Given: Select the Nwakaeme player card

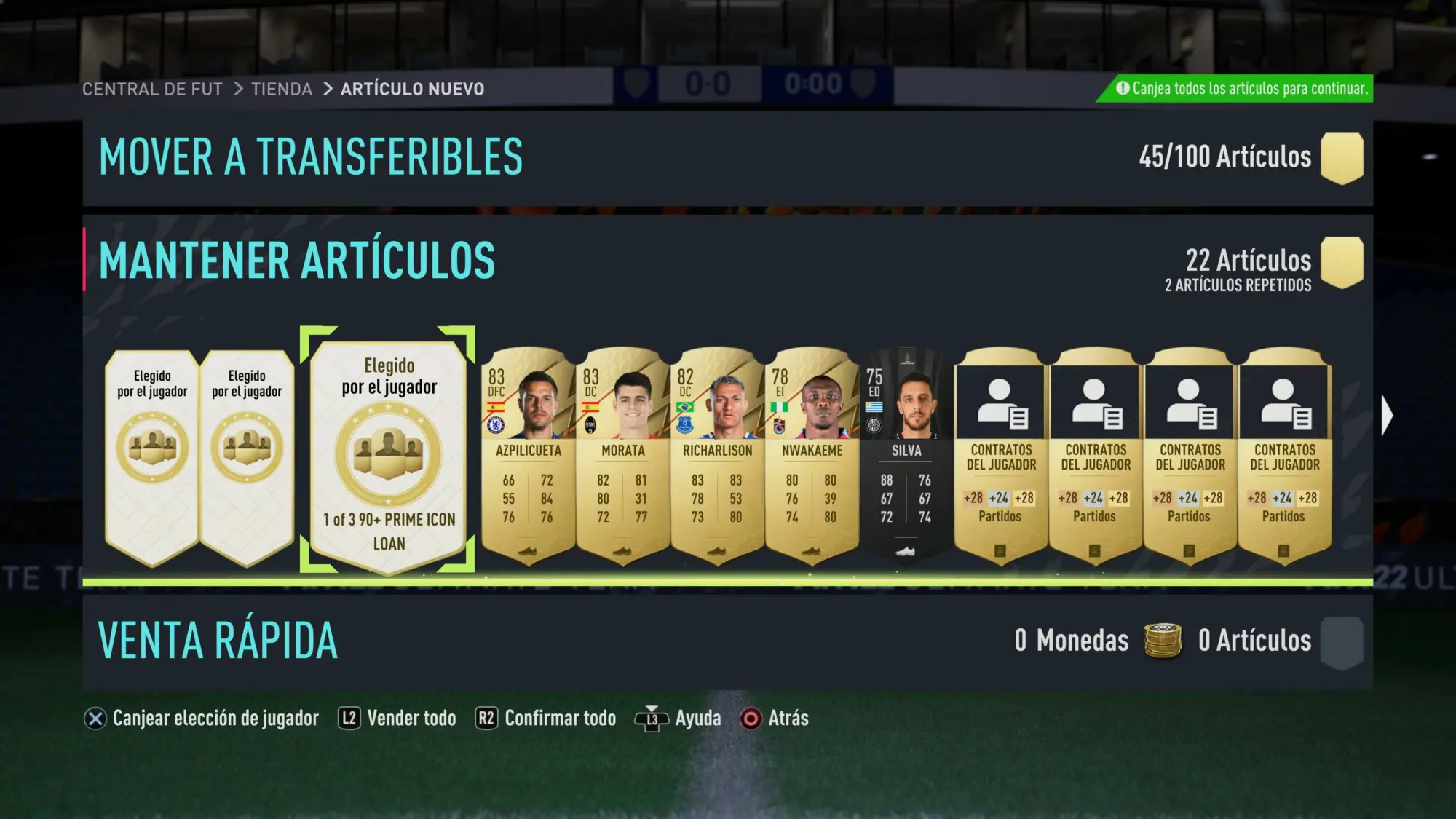Looking at the screenshot, I should point(812,456).
